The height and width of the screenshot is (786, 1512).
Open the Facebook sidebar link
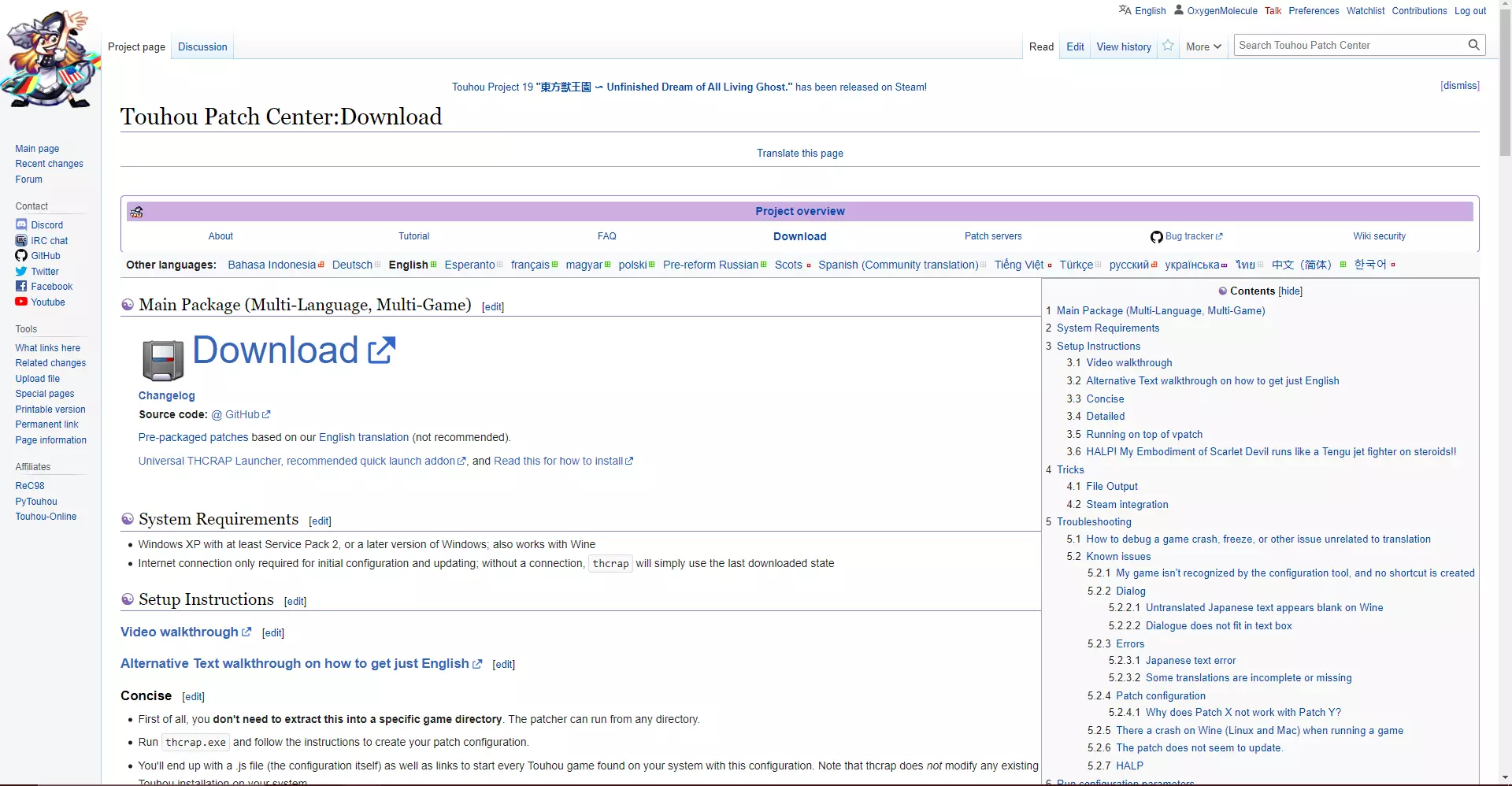click(x=52, y=287)
